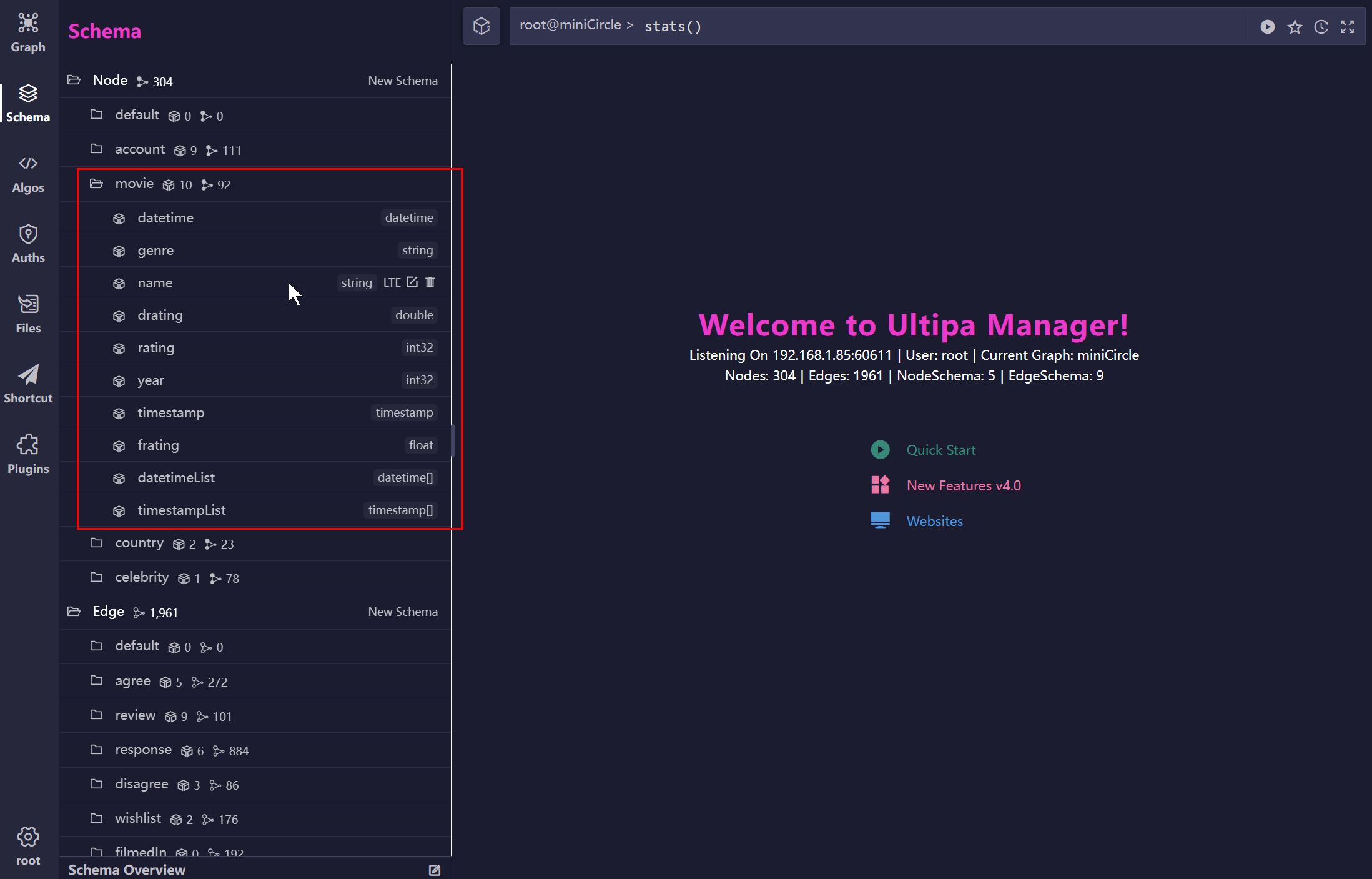
Task: Expand the agree edge schema
Action: (x=96, y=680)
